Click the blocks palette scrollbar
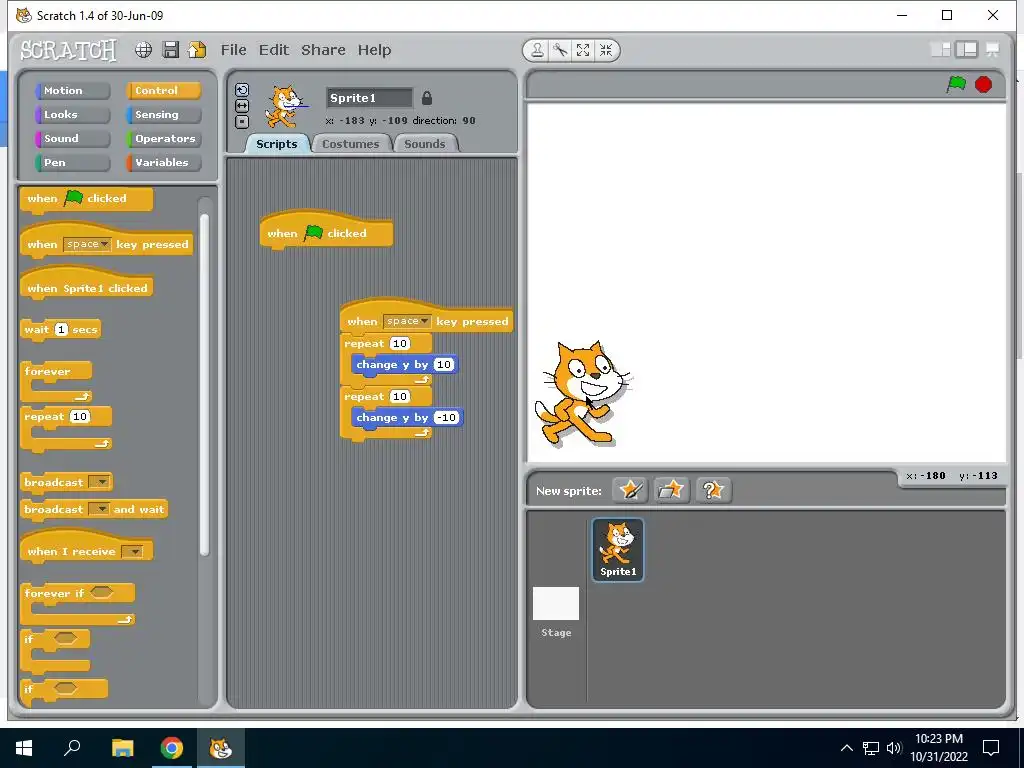This screenshot has width=1024, height=768. tap(204, 385)
